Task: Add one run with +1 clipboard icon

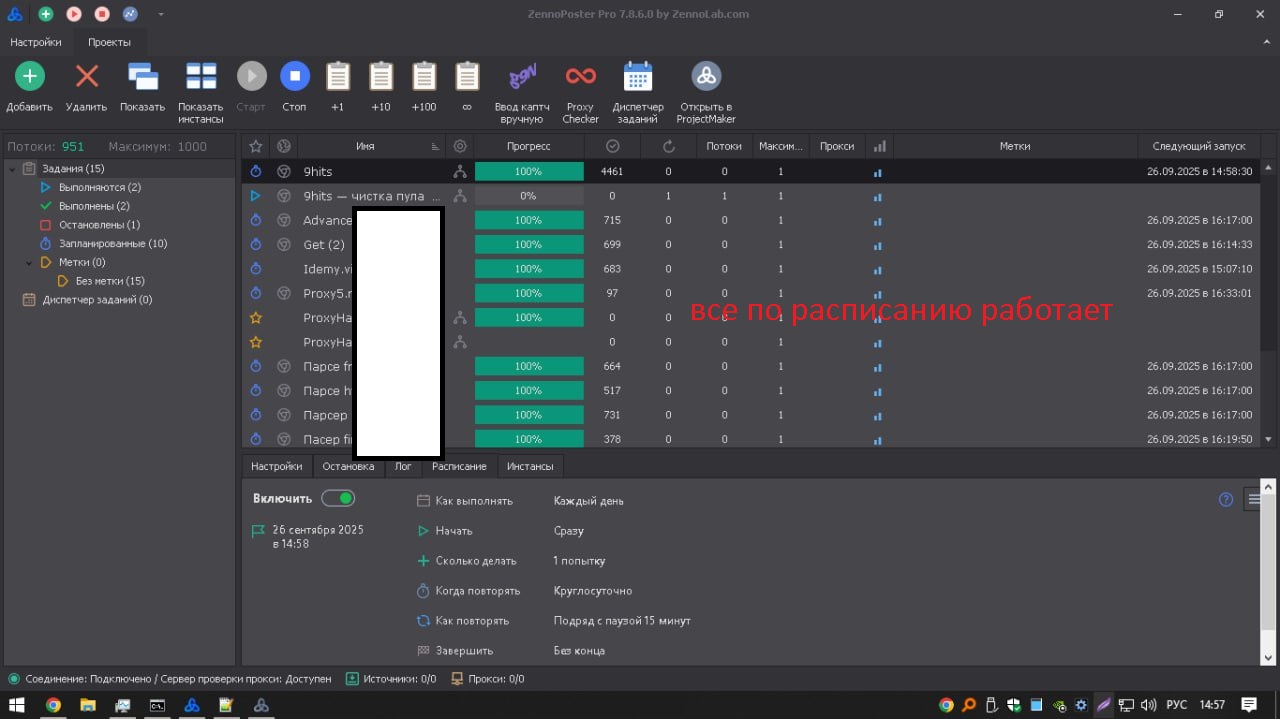Action: (337, 76)
